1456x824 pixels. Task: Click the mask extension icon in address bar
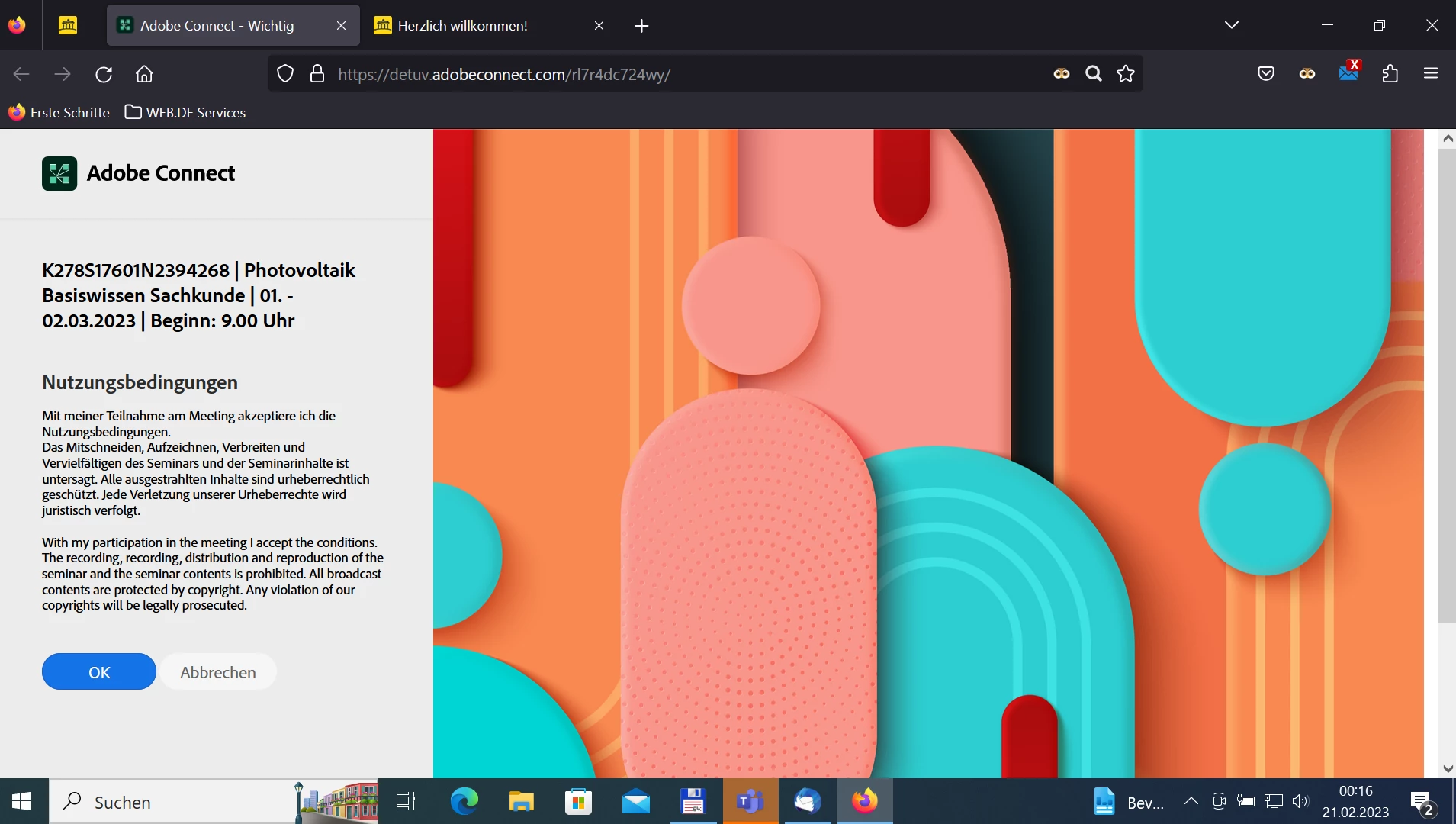coord(1062,73)
